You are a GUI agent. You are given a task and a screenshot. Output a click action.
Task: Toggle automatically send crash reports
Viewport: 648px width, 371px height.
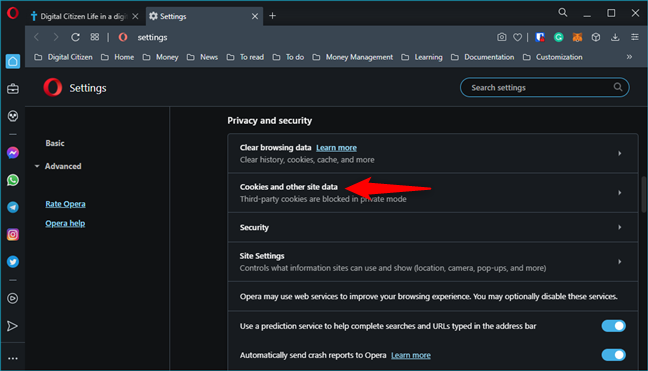(613, 355)
